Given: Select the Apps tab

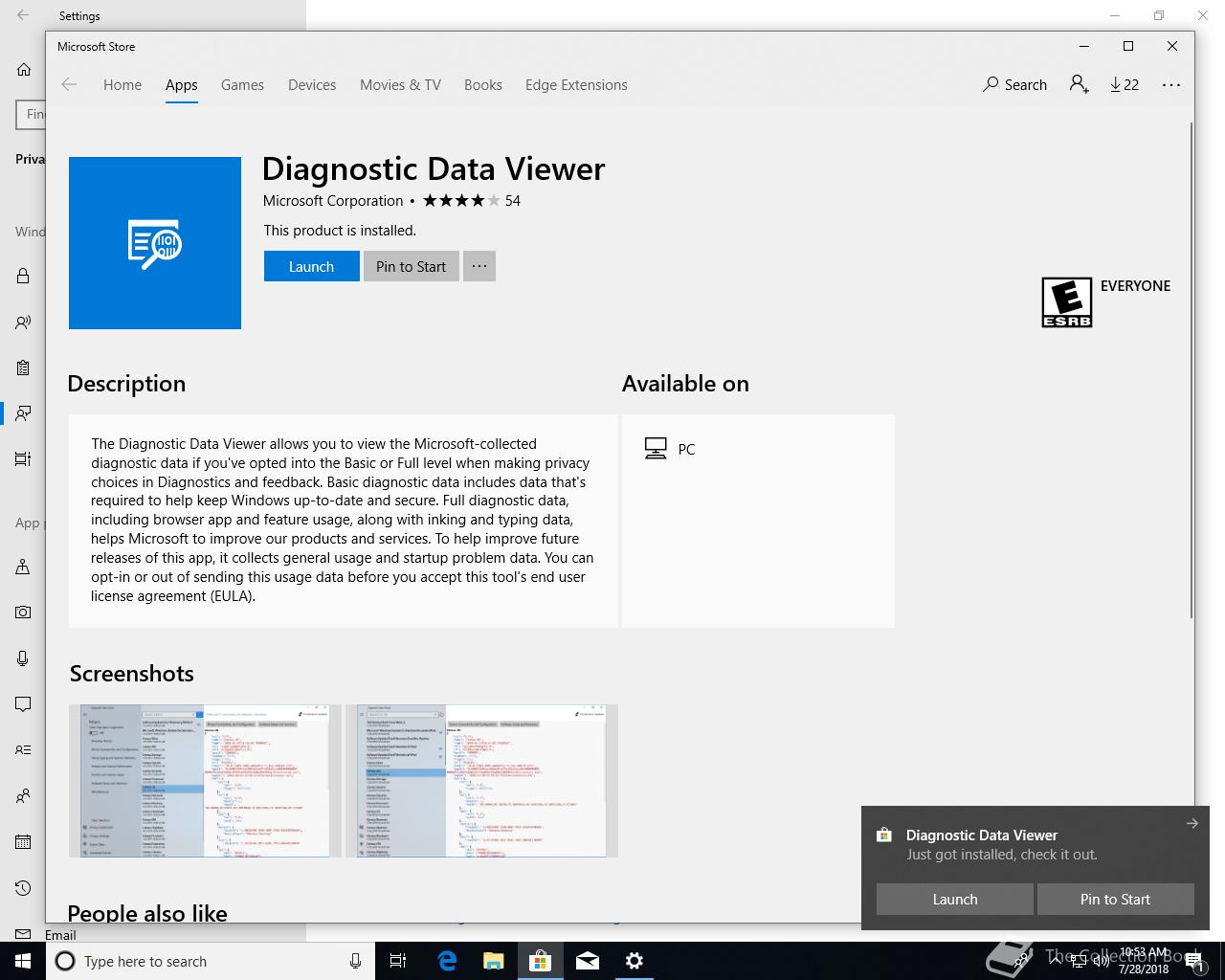Looking at the screenshot, I should tap(181, 84).
